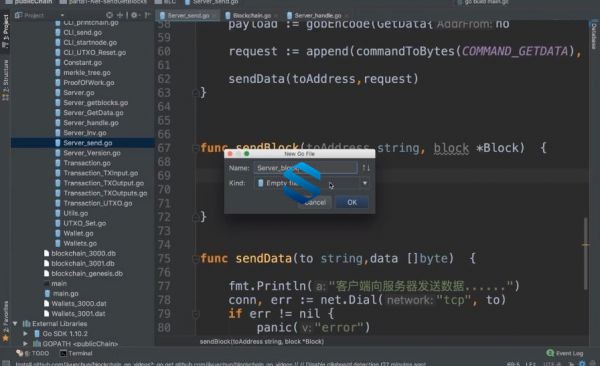This screenshot has height=366, width=600.
Task: Select Transaction_TXOutput.go in the project tree
Action: (103, 183)
